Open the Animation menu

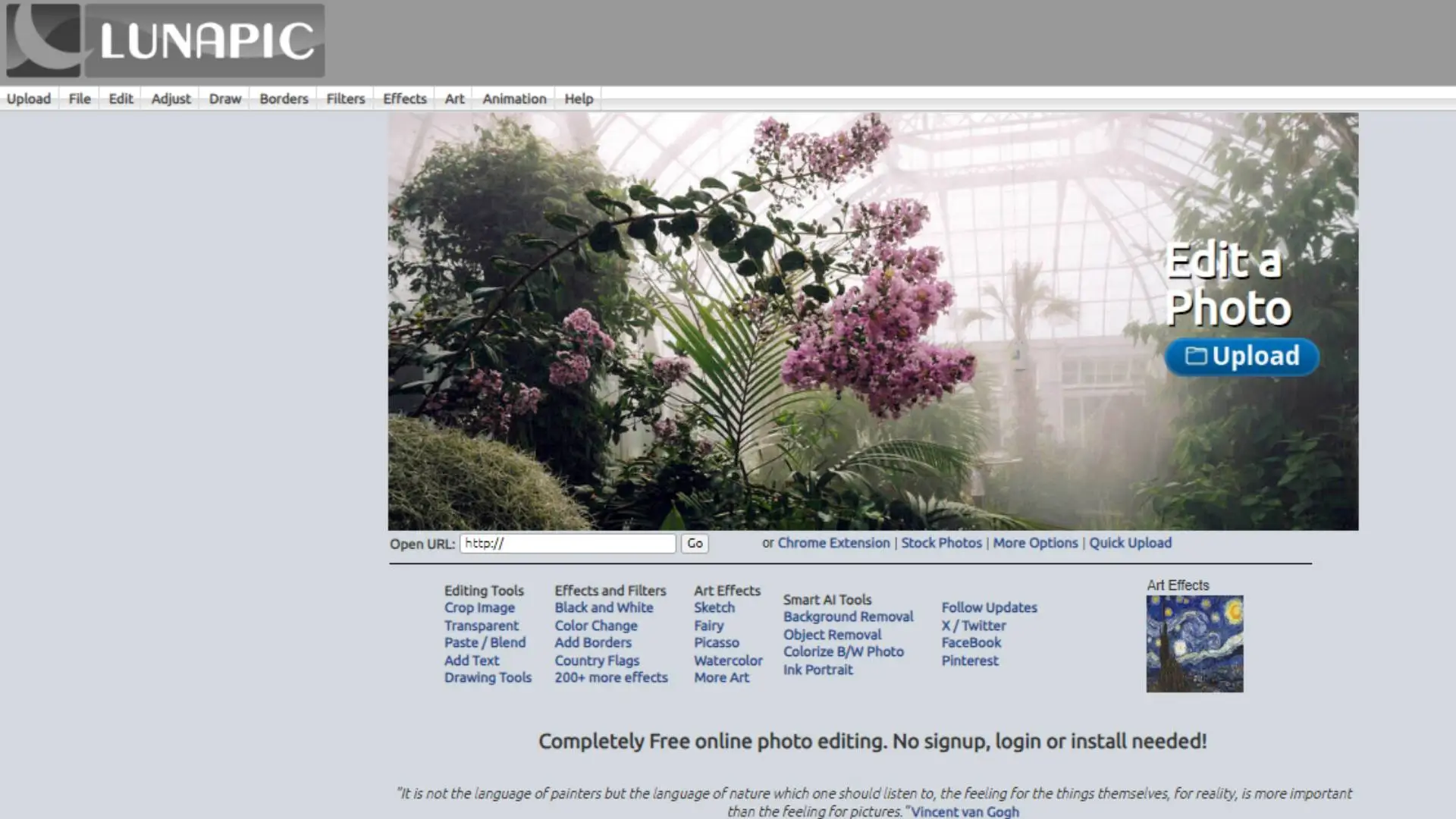[514, 99]
